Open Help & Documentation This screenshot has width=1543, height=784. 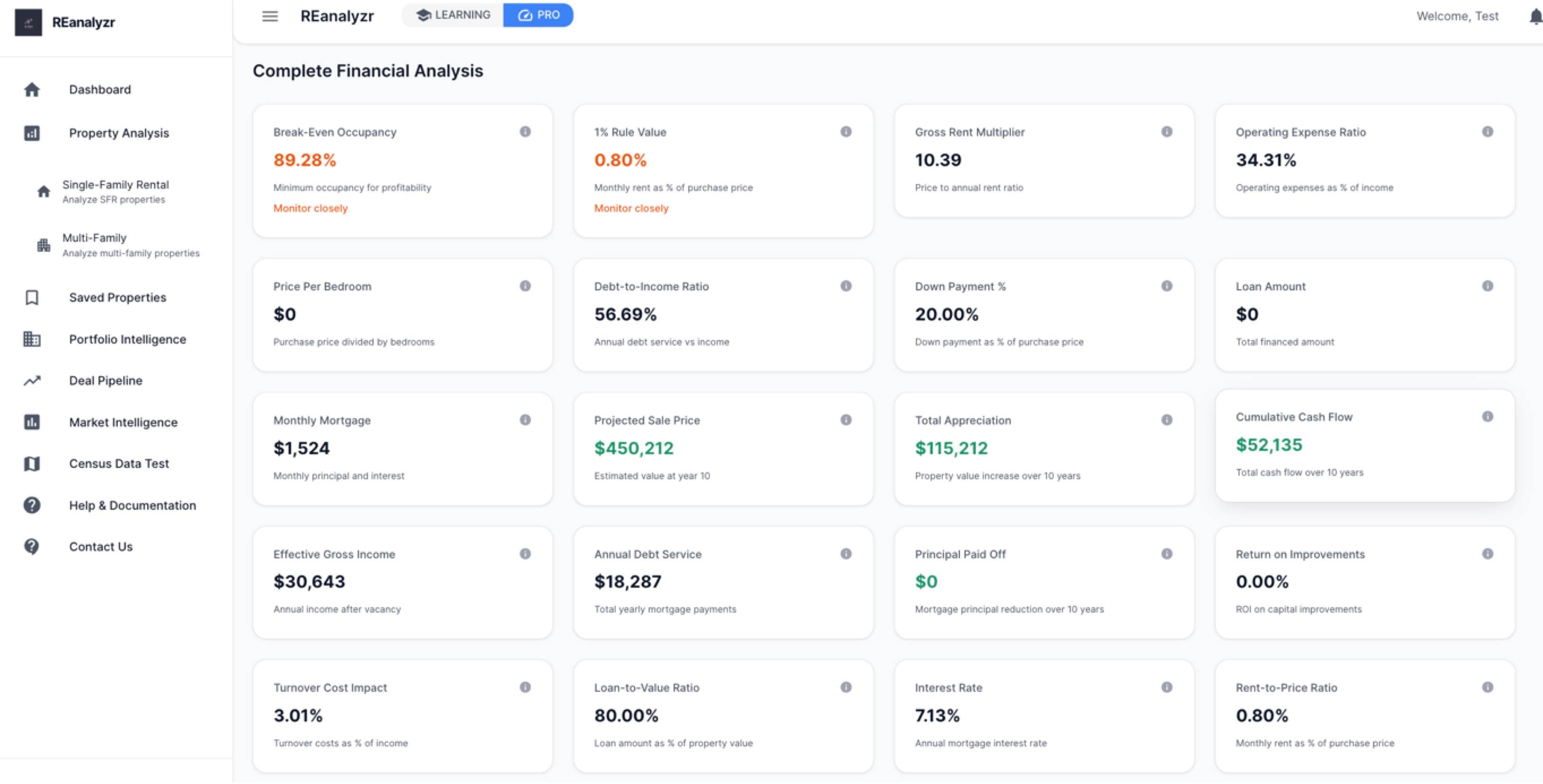132,505
